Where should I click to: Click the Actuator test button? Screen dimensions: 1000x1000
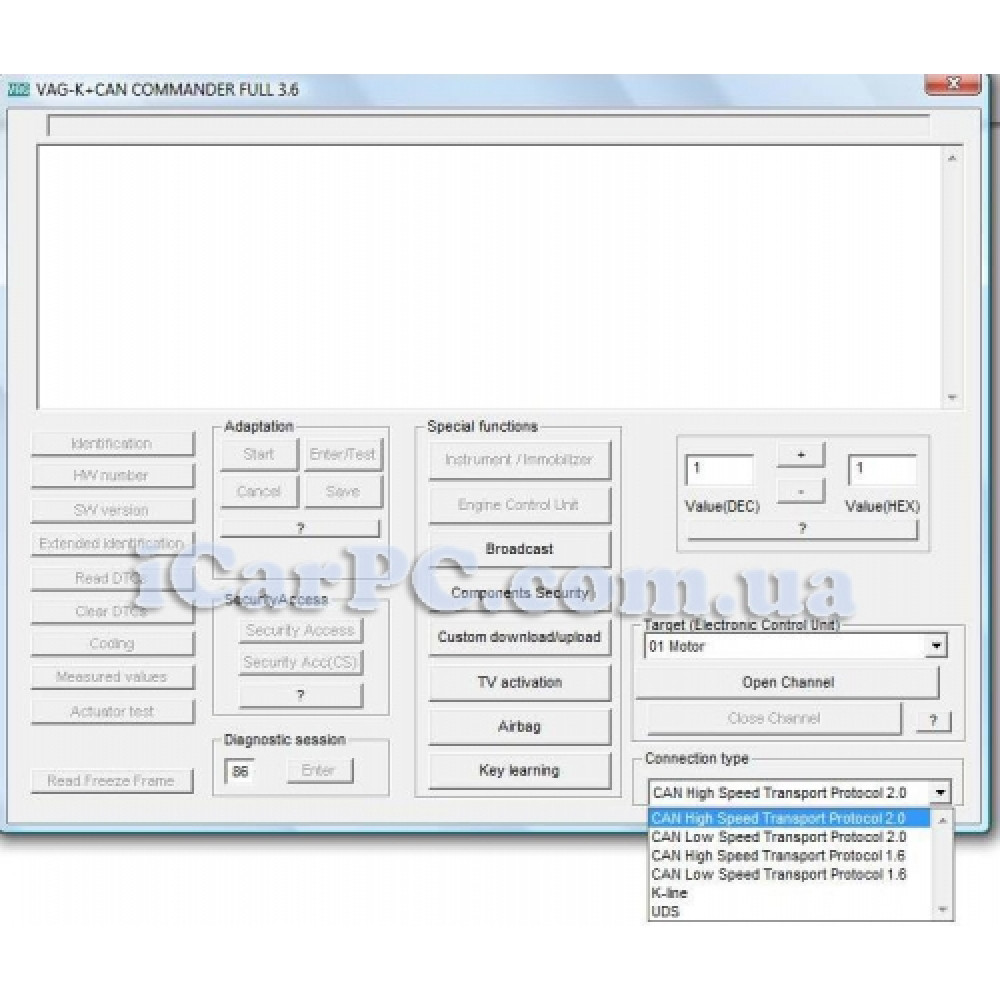coord(112,711)
